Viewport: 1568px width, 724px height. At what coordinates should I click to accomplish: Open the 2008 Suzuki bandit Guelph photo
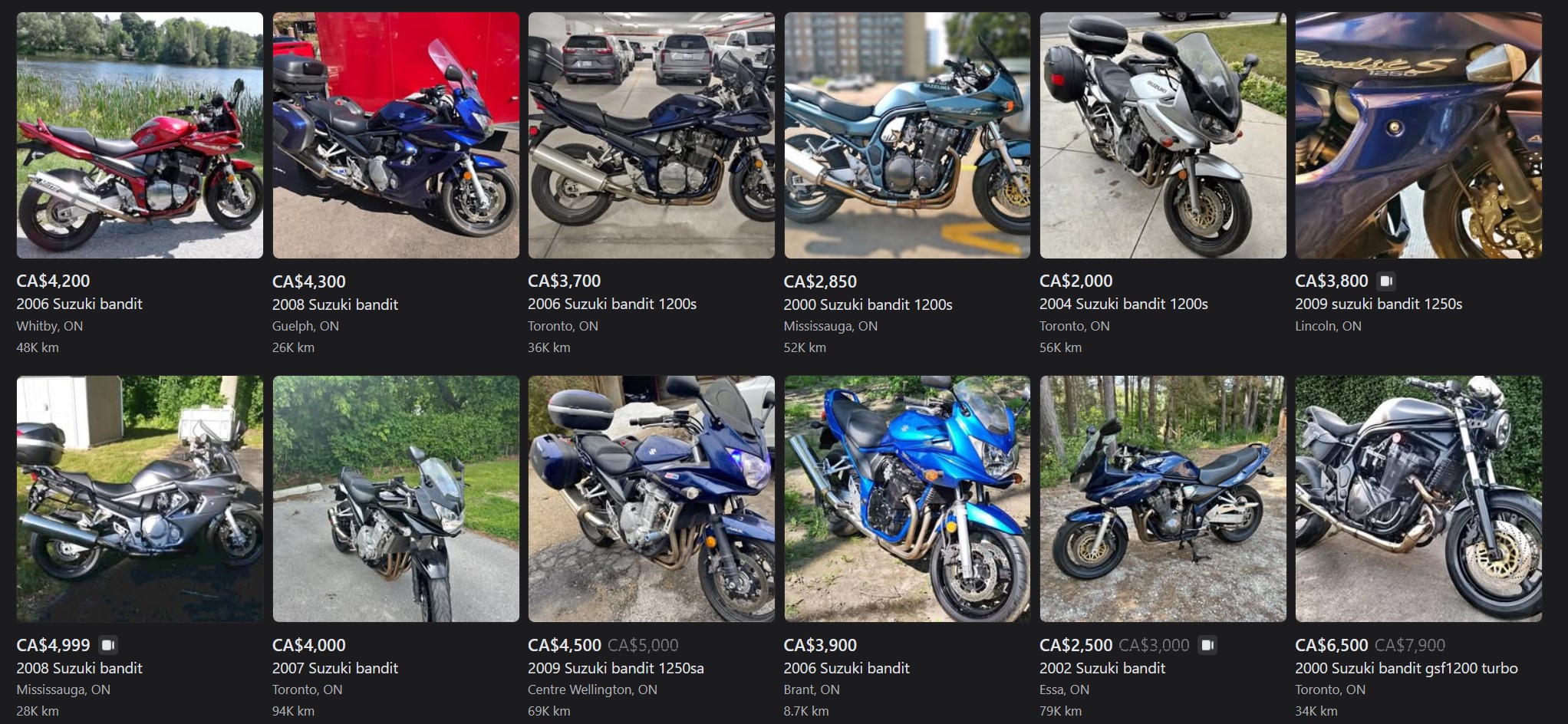(396, 135)
